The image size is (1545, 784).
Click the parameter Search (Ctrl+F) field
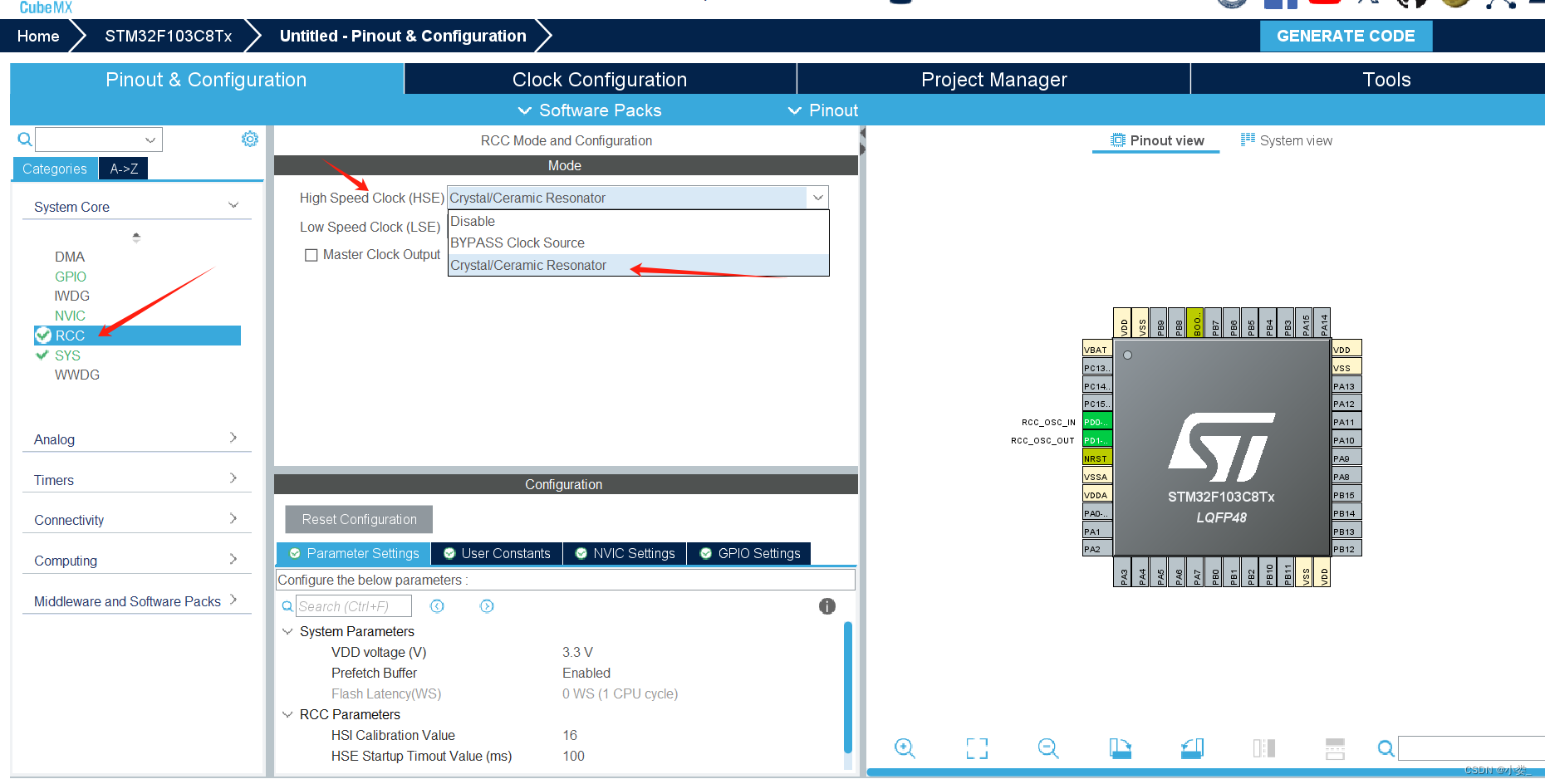[354, 606]
